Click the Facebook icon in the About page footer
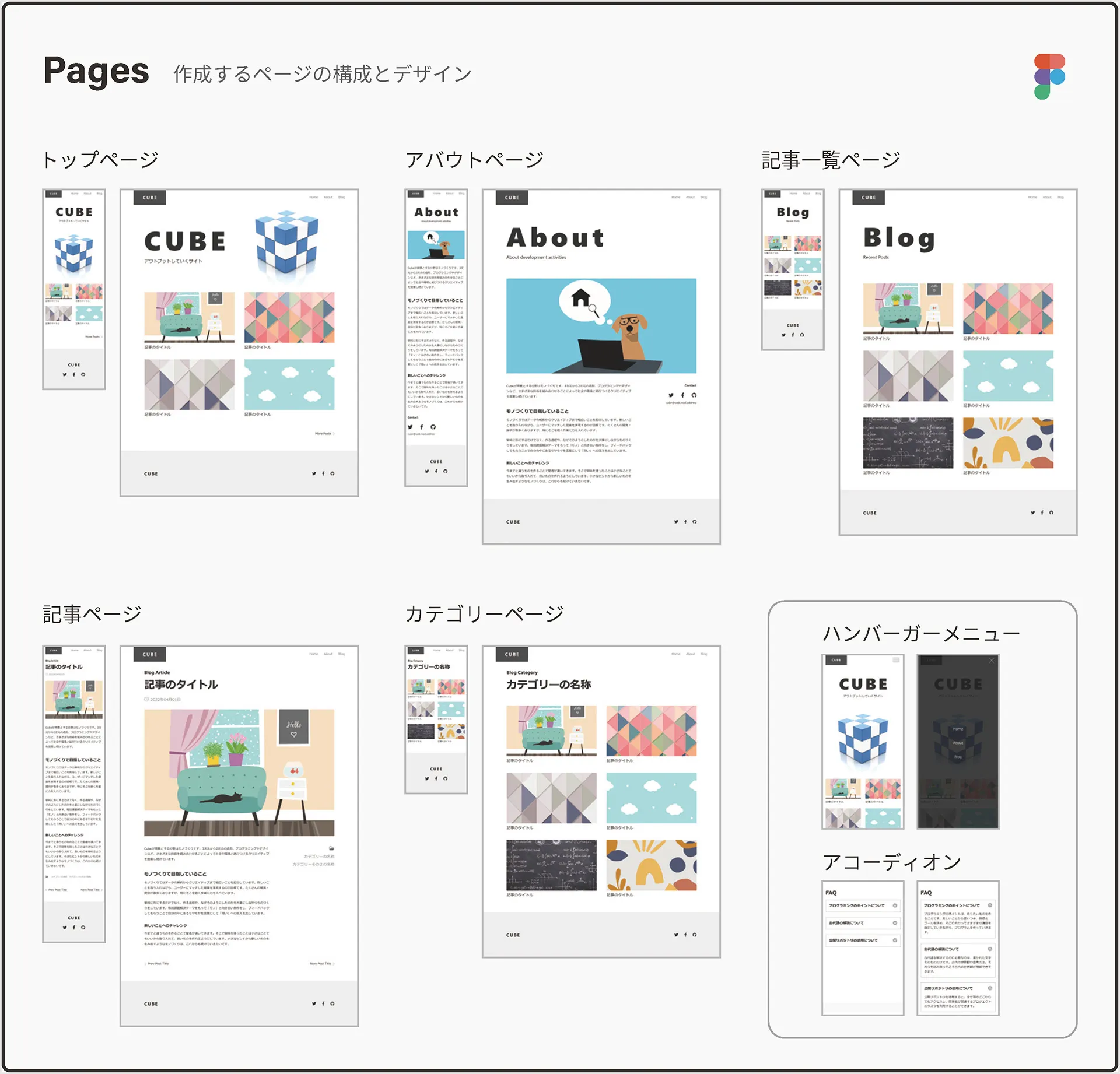This screenshot has width=1120, height=1074. 685,522
